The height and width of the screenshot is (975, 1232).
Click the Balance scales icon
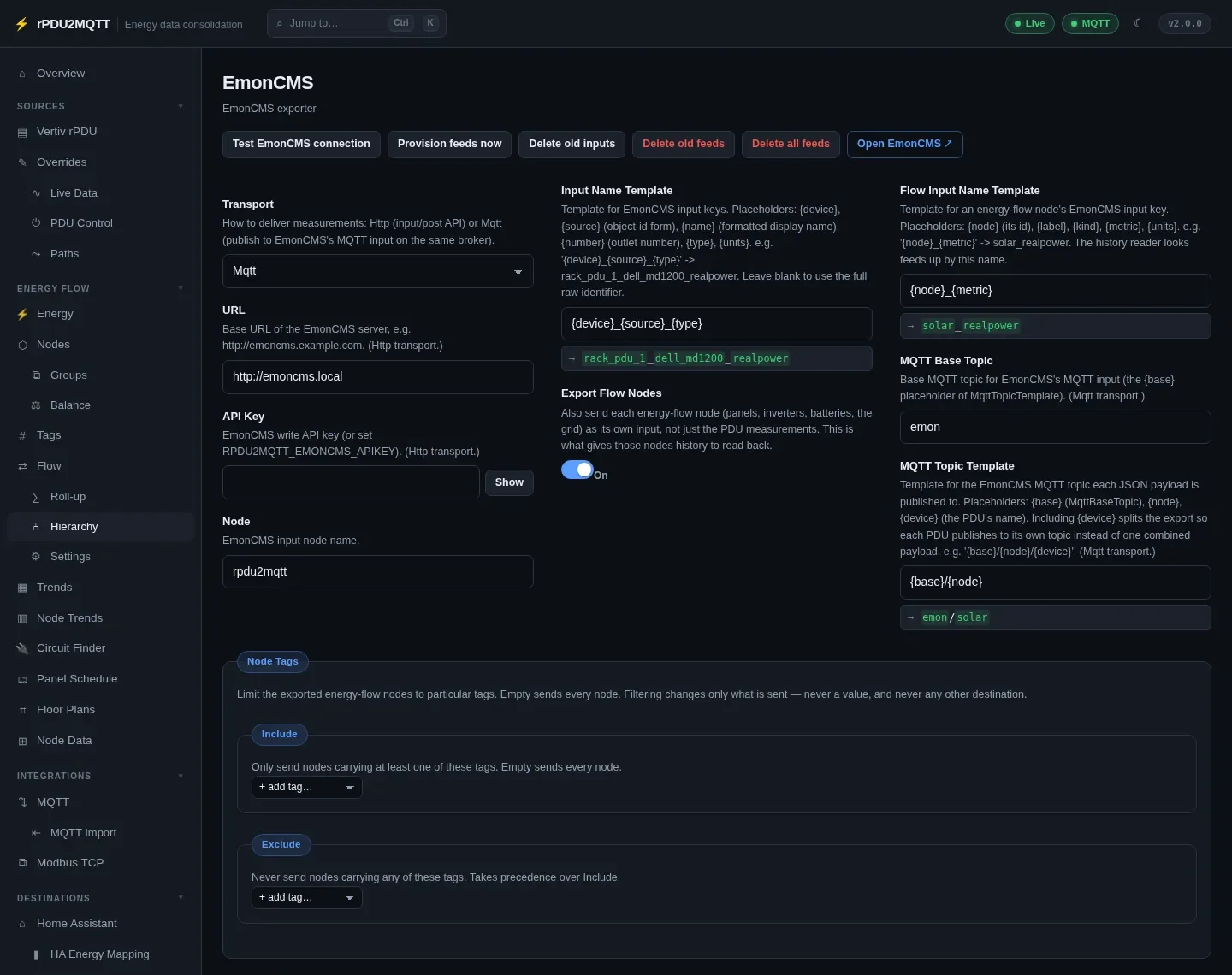36,405
